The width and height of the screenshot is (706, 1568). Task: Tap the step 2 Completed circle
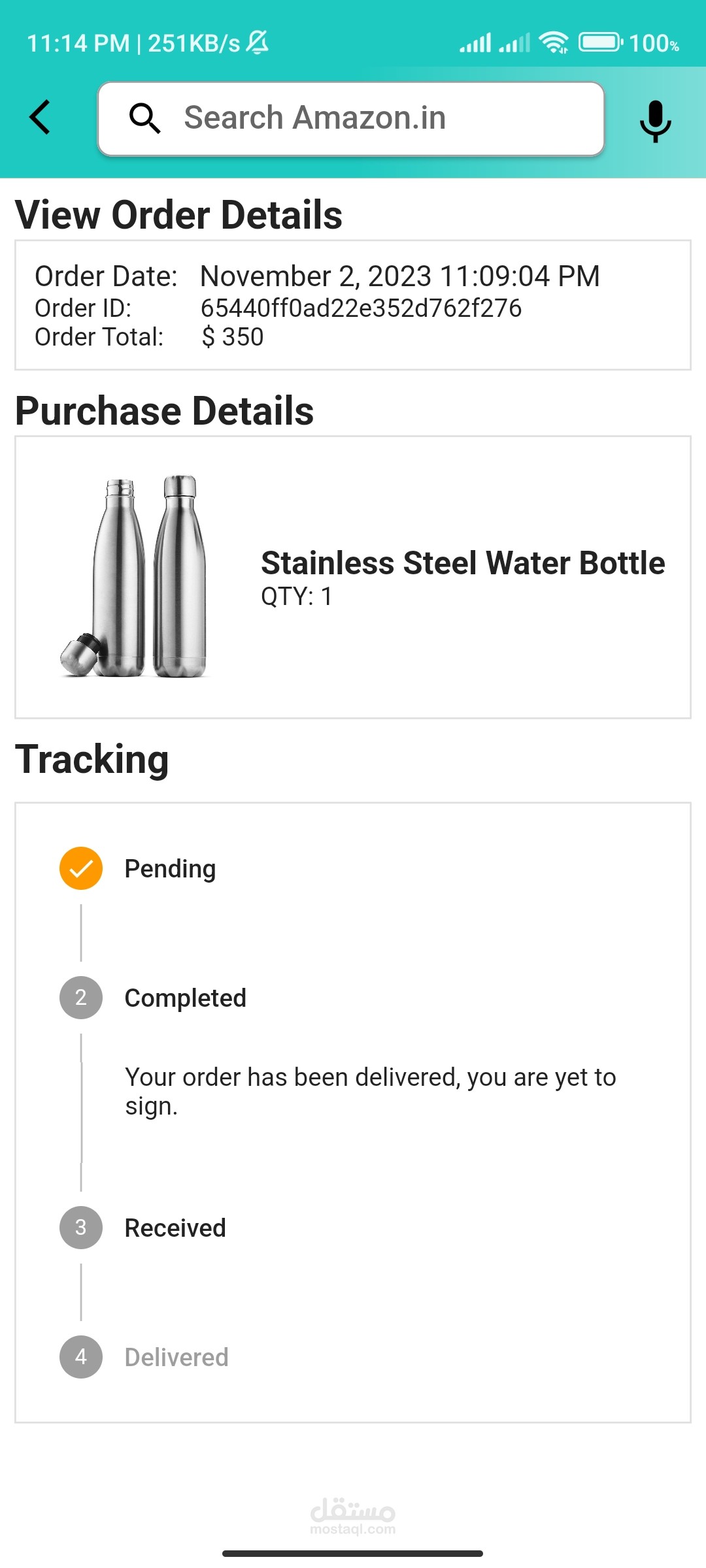click(81, 998)
